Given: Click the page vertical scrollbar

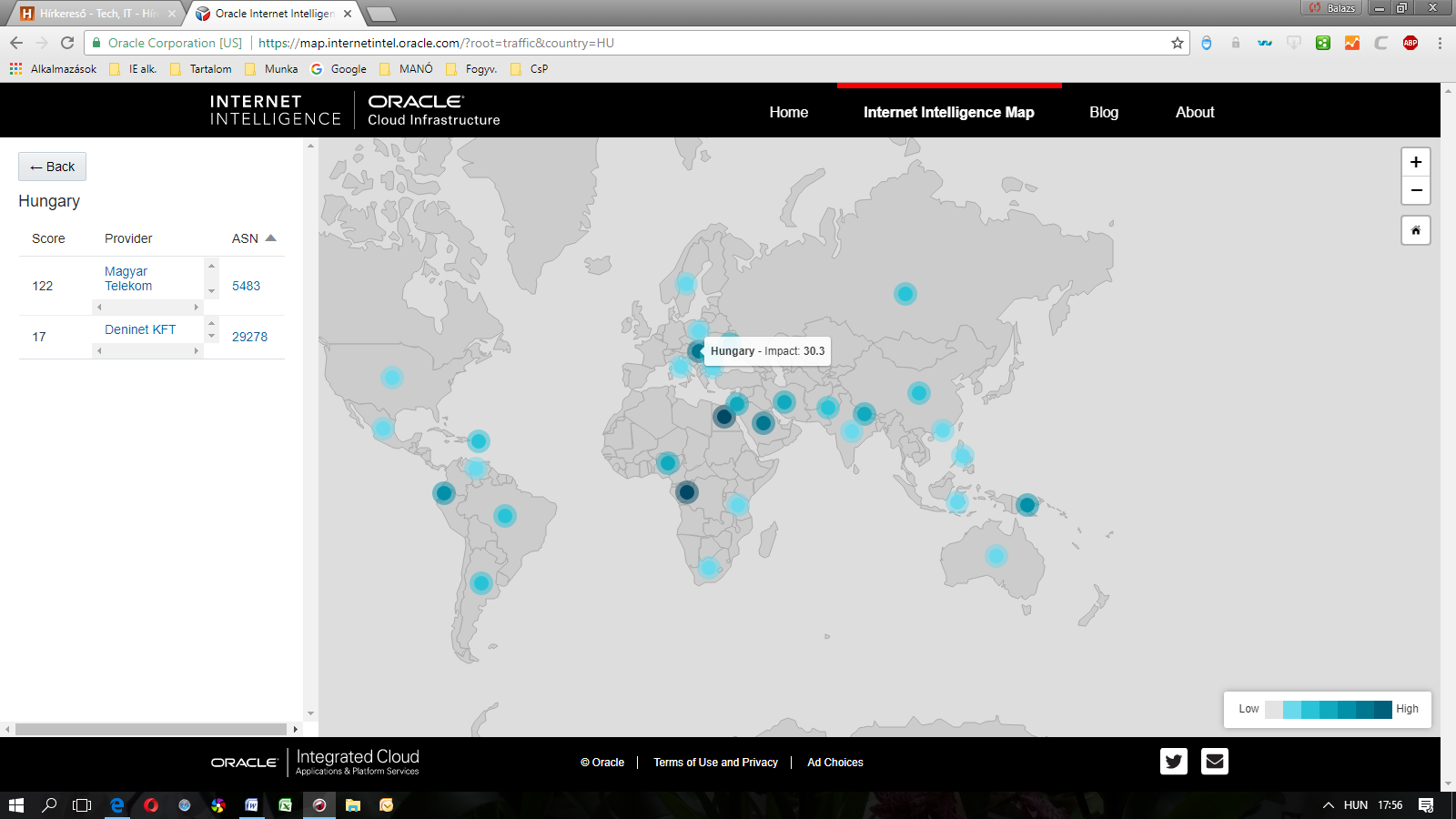Looking at the screenshot, I should [1448, 437].
